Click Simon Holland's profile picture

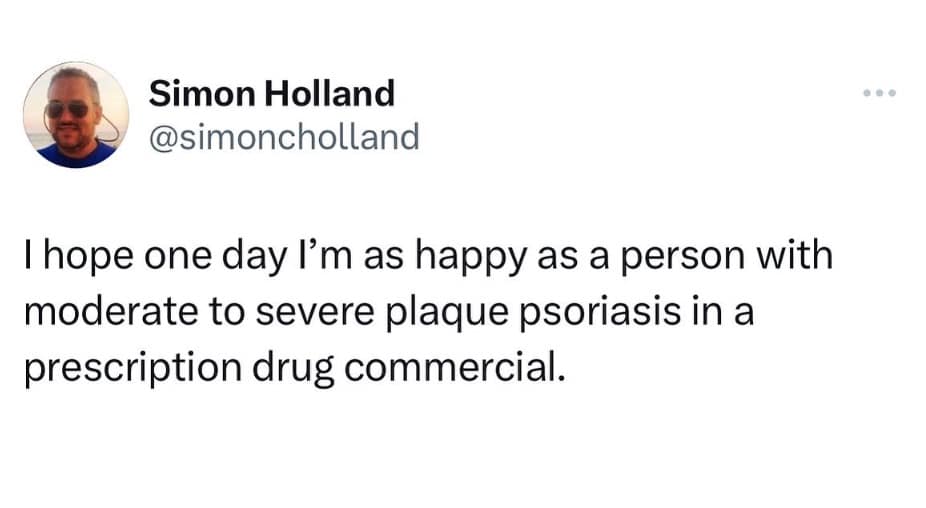tap(76, 115)
